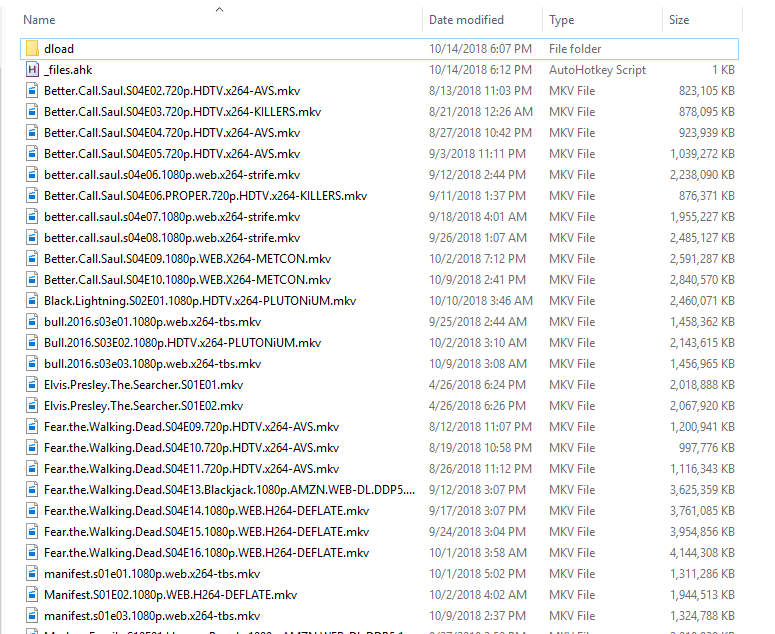Select better.call.saul.s04e06.1080p.web.x264-strife.mkv name
Viewport: 775px width, 634px height.
pos(172,175)
